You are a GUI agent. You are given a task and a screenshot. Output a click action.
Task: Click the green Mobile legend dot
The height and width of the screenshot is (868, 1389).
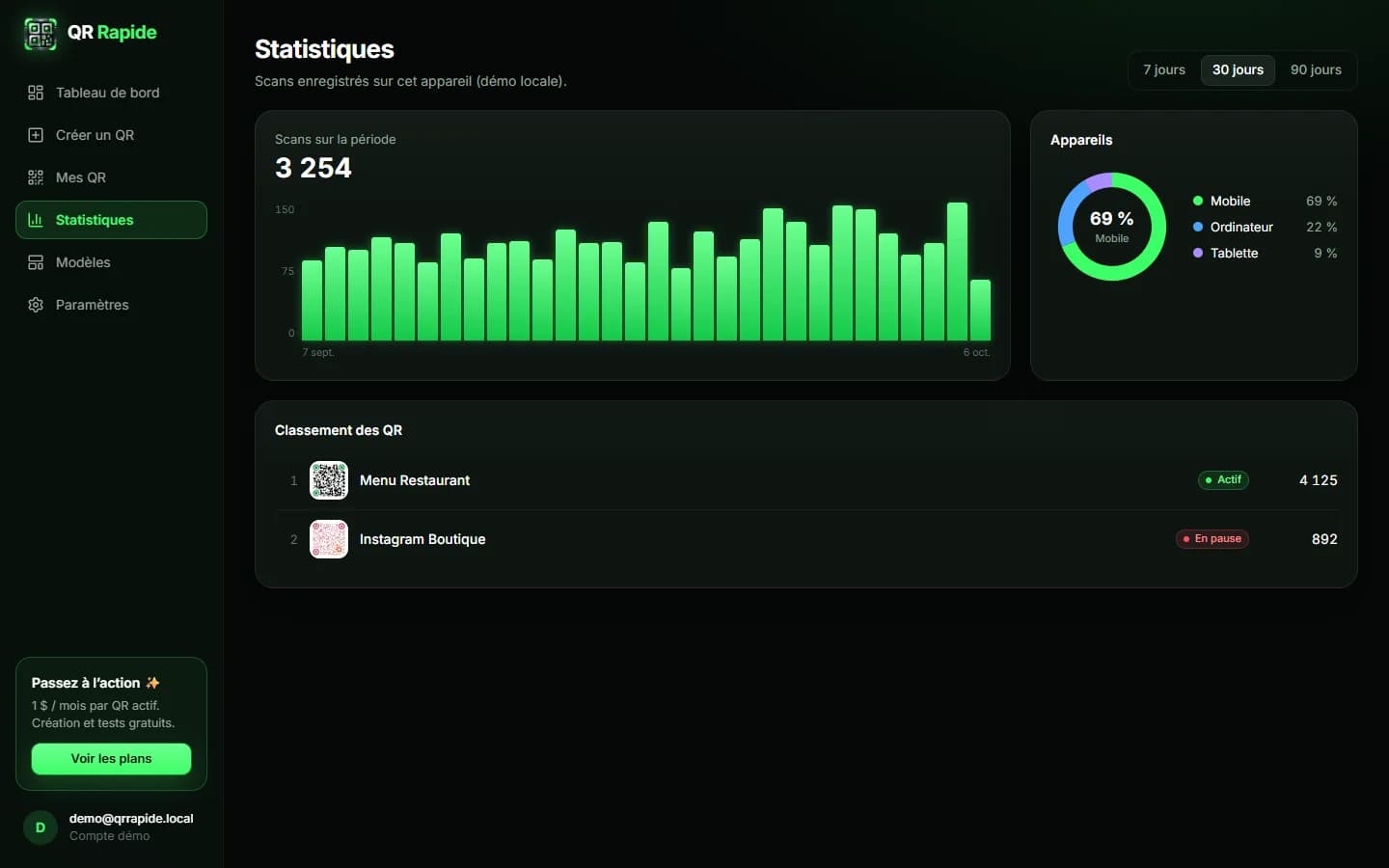tap(1198, 201)
